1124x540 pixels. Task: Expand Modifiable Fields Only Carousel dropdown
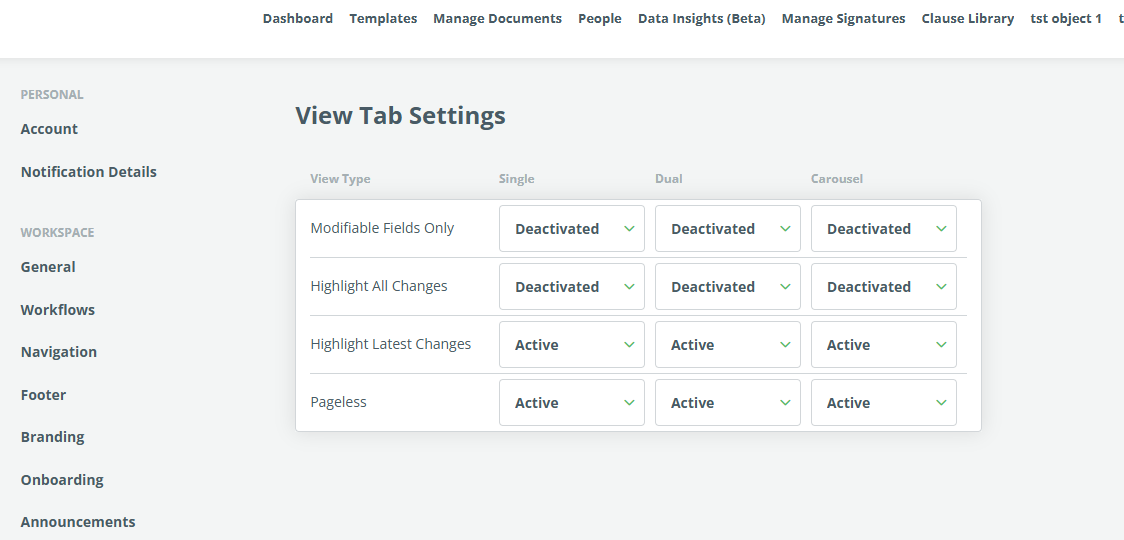[883, 229]
